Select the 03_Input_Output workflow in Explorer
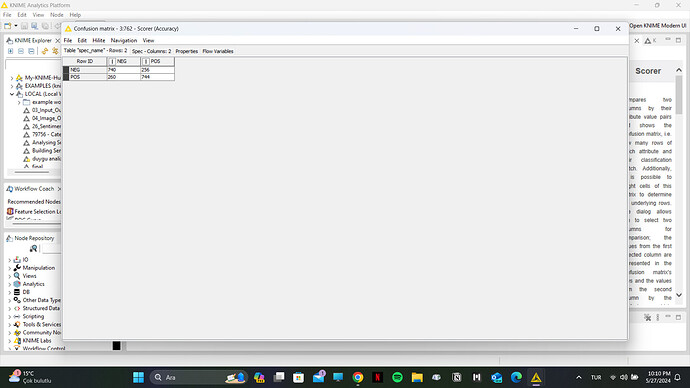Image resolution: width=690 pixels, height=388 pixels. 43,110
